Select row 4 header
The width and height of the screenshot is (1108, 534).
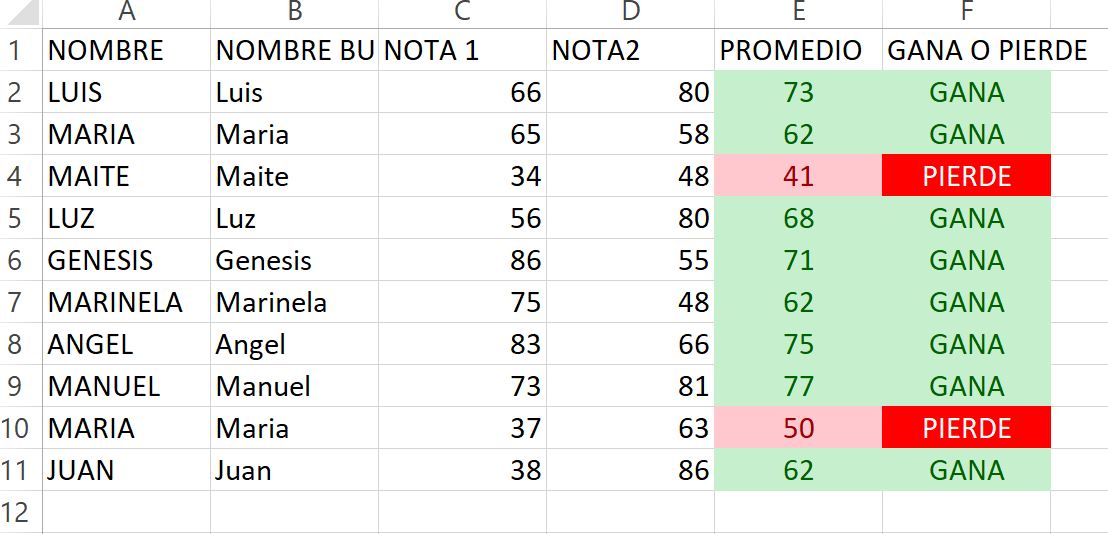pos(20,176)
